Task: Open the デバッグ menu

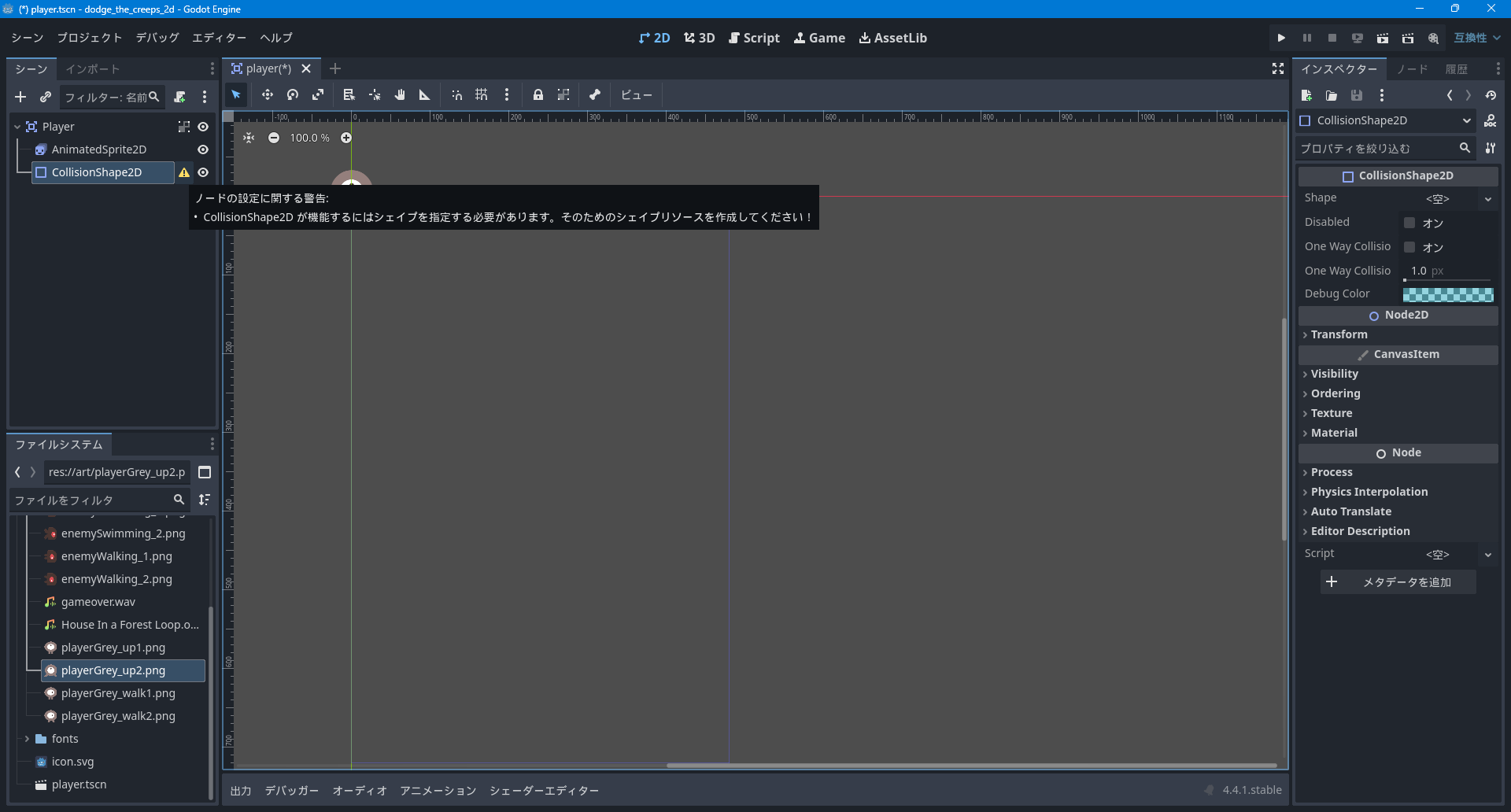Action: tap(157, 38)
